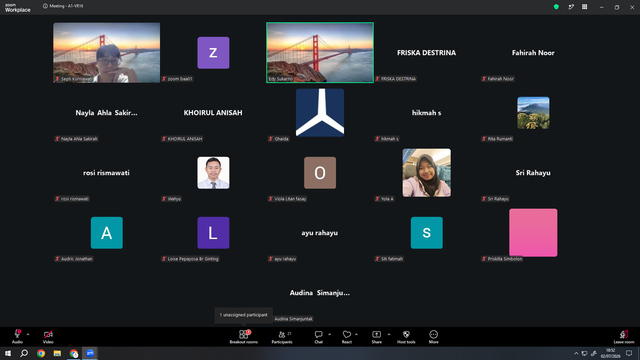
Task: Click Wahyu's profile photo
Action: [213, 173]
